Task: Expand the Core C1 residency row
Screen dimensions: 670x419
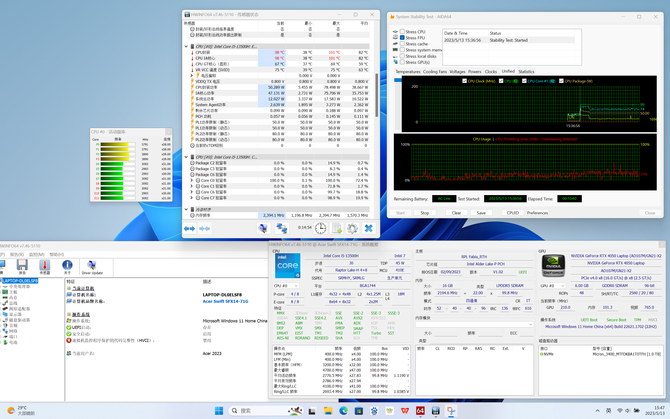Action: click(192, 186)
